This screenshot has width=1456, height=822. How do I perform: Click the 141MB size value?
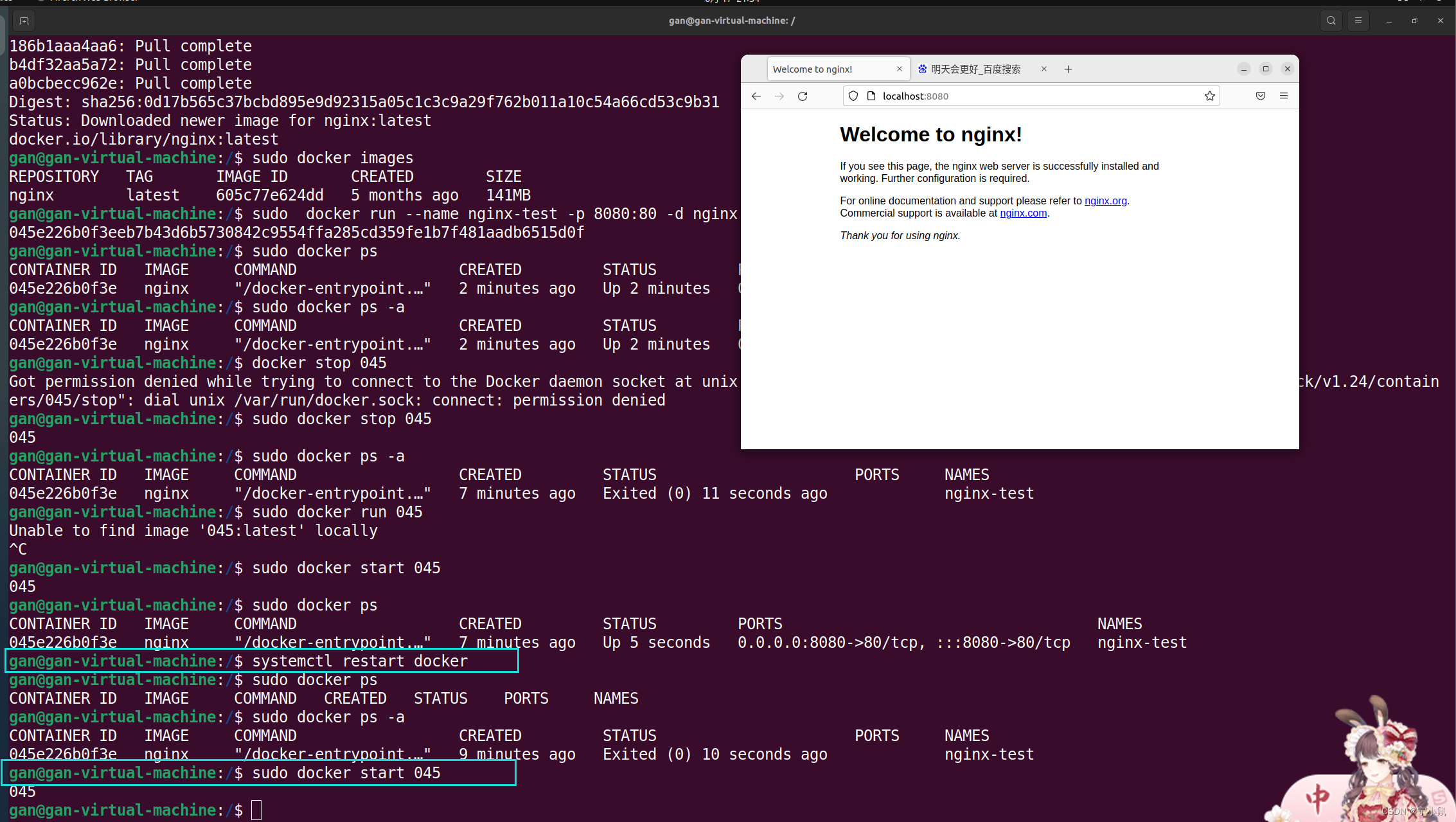tap(508, 195)
